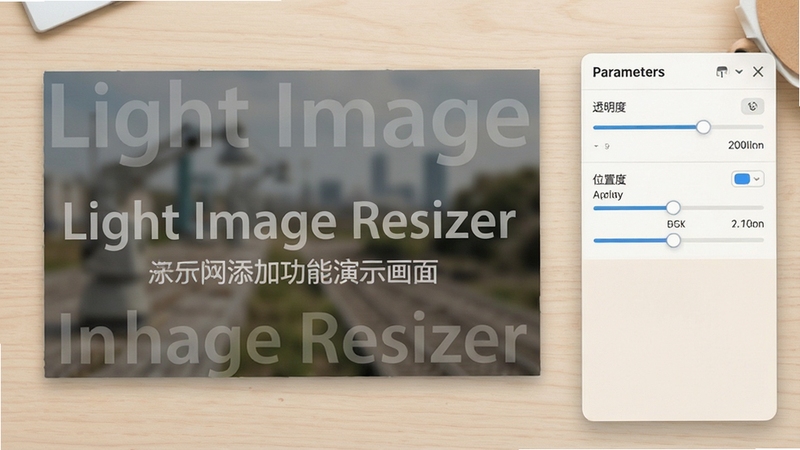Close the Parameters panel

pos(758,72)
